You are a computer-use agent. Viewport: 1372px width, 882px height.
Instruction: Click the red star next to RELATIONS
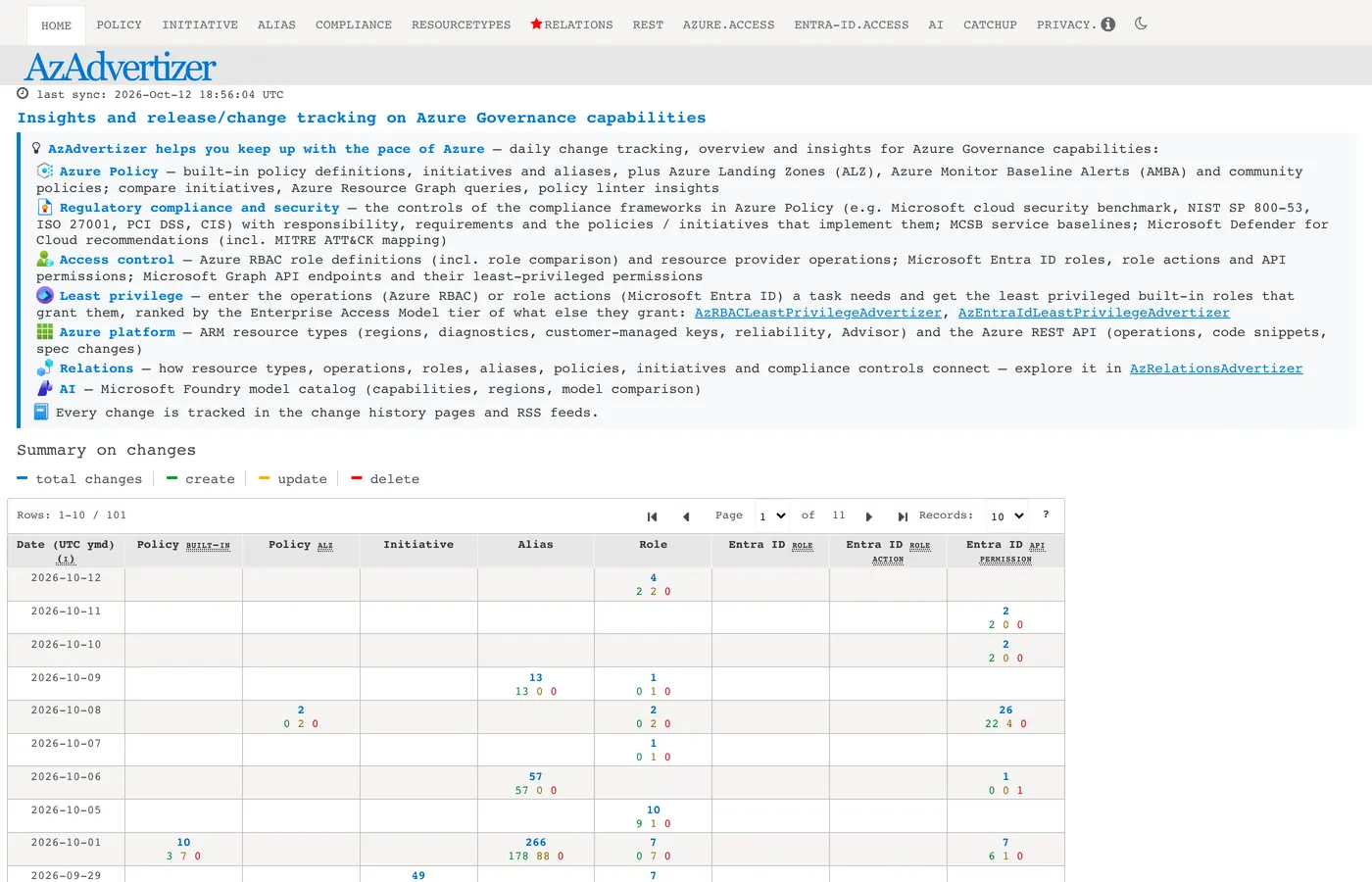(536, 24)
